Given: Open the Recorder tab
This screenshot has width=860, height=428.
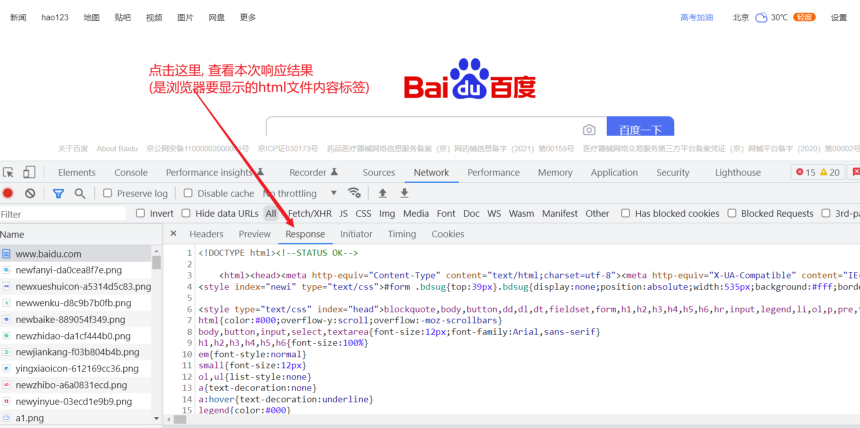Looking at the screenshot, I should tap(313, 172).
